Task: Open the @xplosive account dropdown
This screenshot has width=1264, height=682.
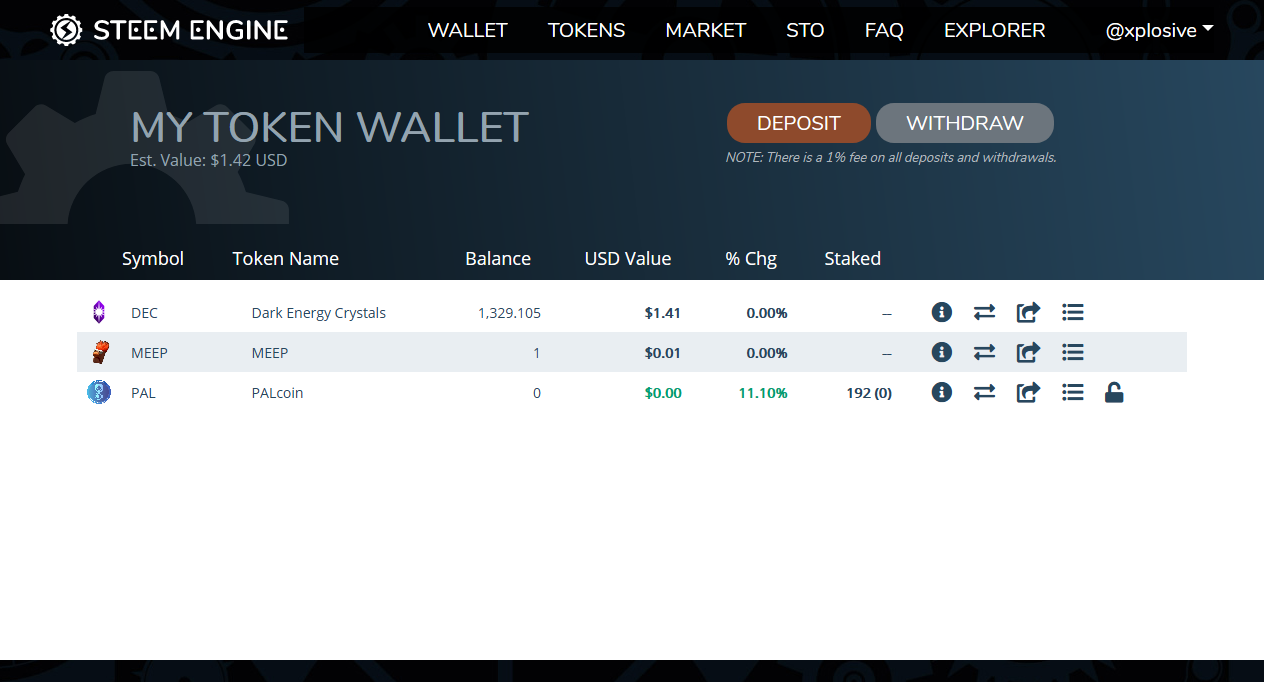Action: click(x=1159, y=30)
